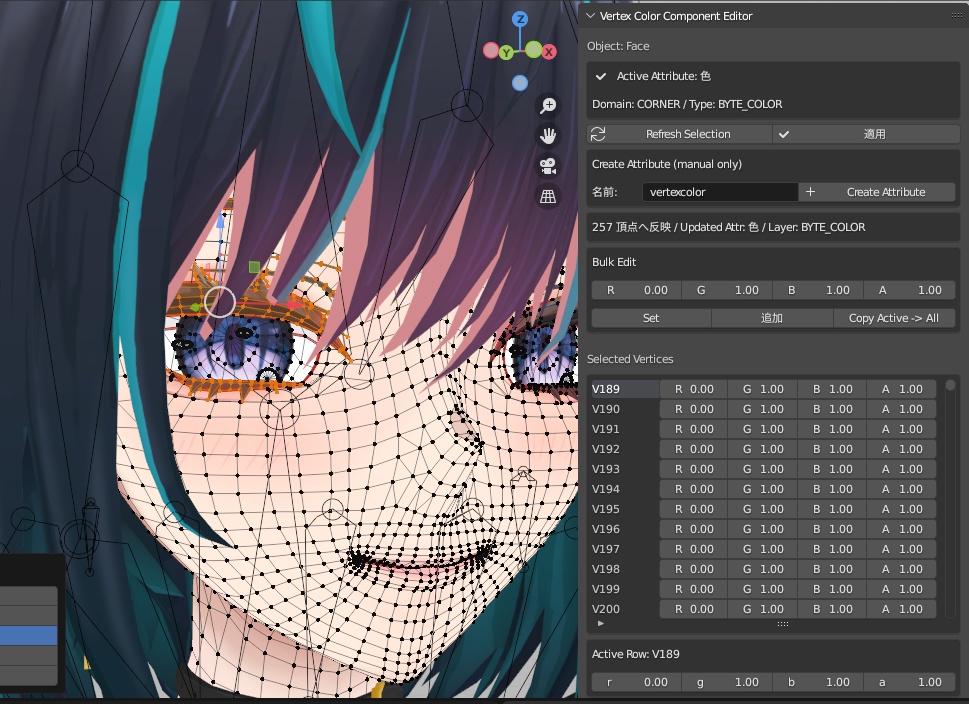Screen dimensions: 969x704
Task: Select the Pan (hand) tool icon
Action: tap(547, 135)
